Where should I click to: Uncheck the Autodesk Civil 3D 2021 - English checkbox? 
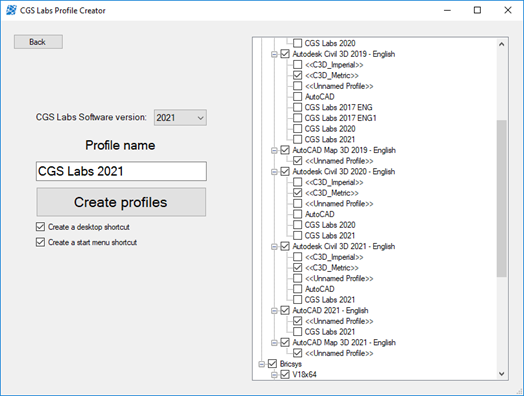285,246
